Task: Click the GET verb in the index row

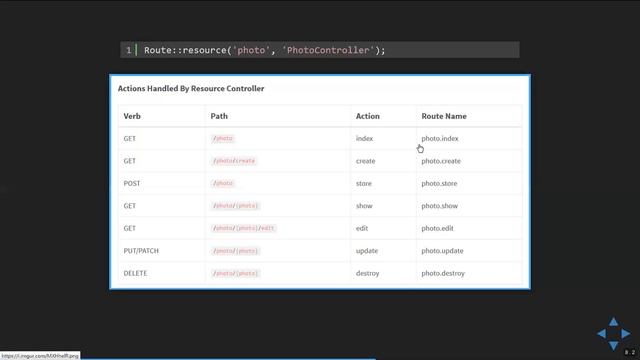Action: (130, 138)
